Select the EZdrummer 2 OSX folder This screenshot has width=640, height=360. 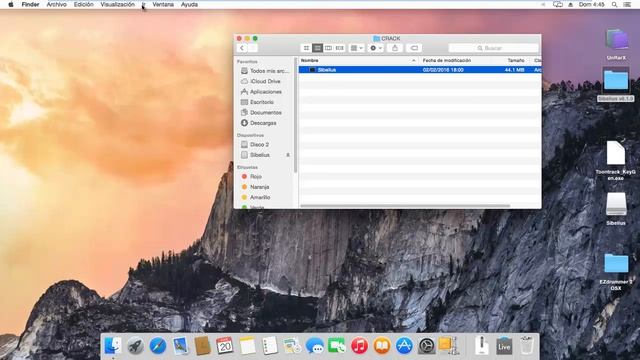[616, 271]
